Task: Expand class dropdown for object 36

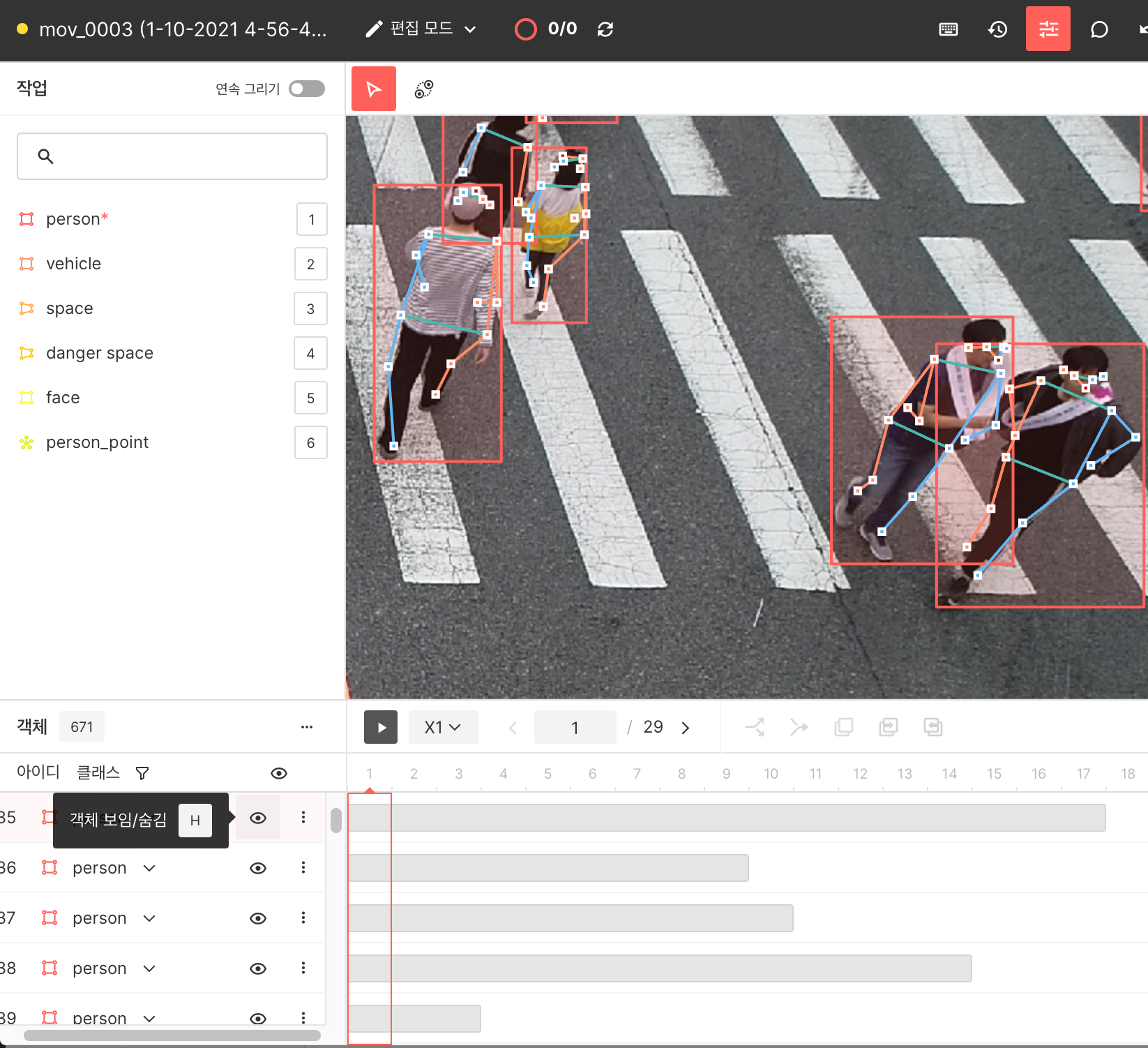Action: tap(149, 868)
